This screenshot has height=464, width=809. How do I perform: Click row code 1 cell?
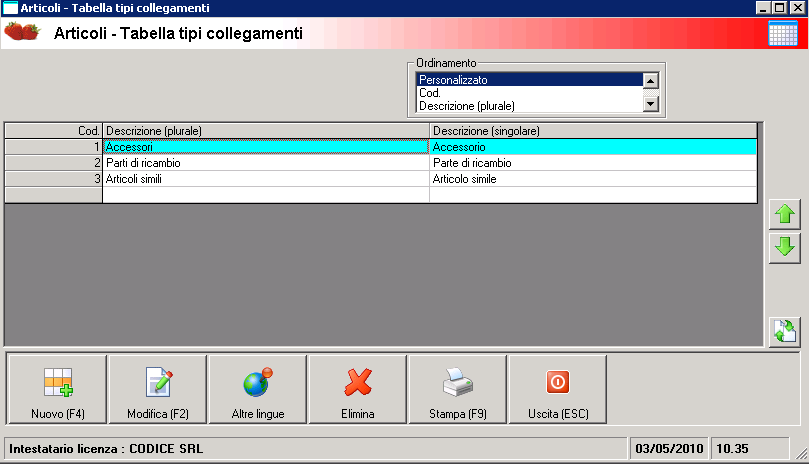click(54, 147)
